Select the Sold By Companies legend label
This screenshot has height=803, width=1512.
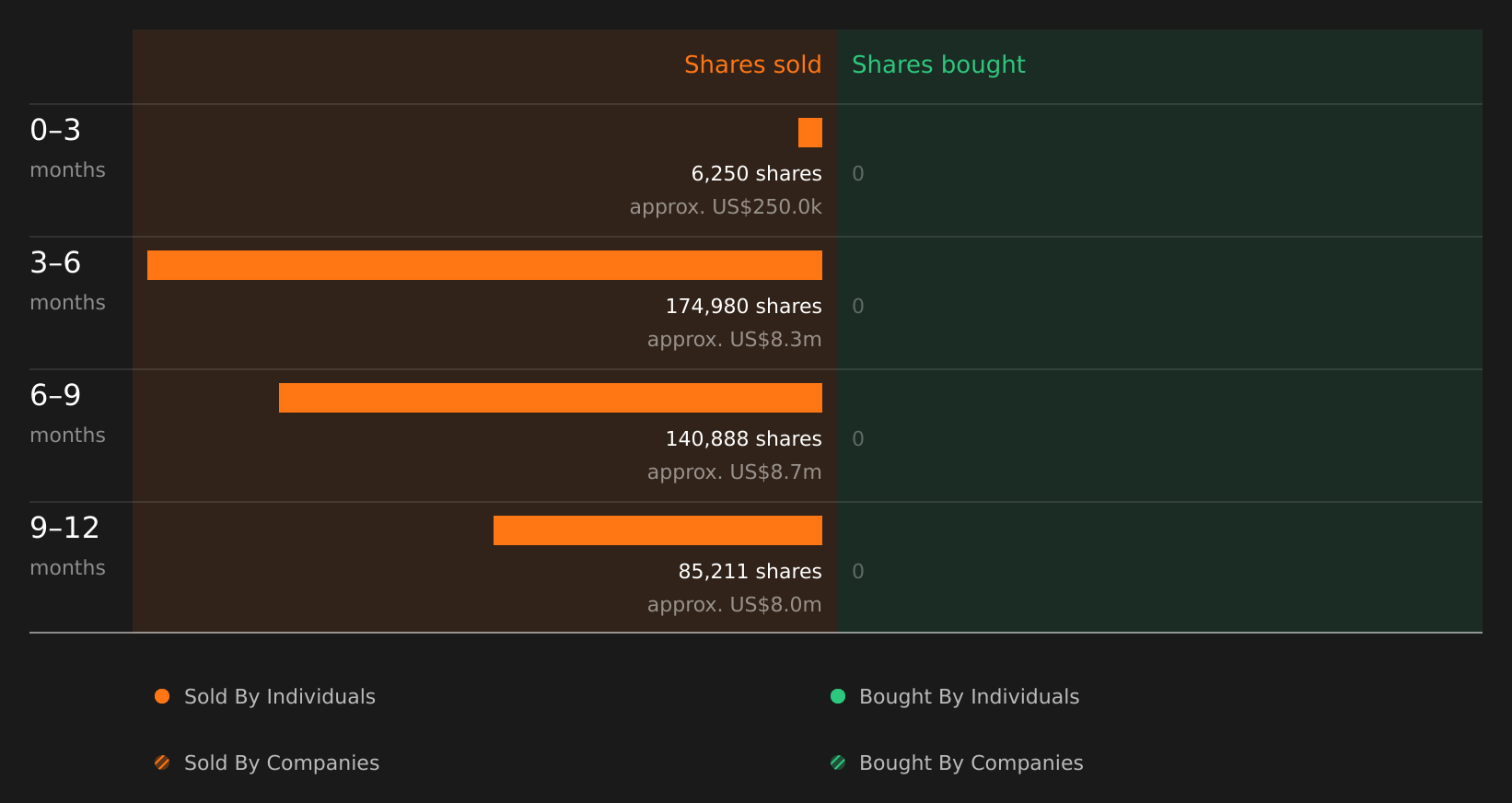[282, 762]
